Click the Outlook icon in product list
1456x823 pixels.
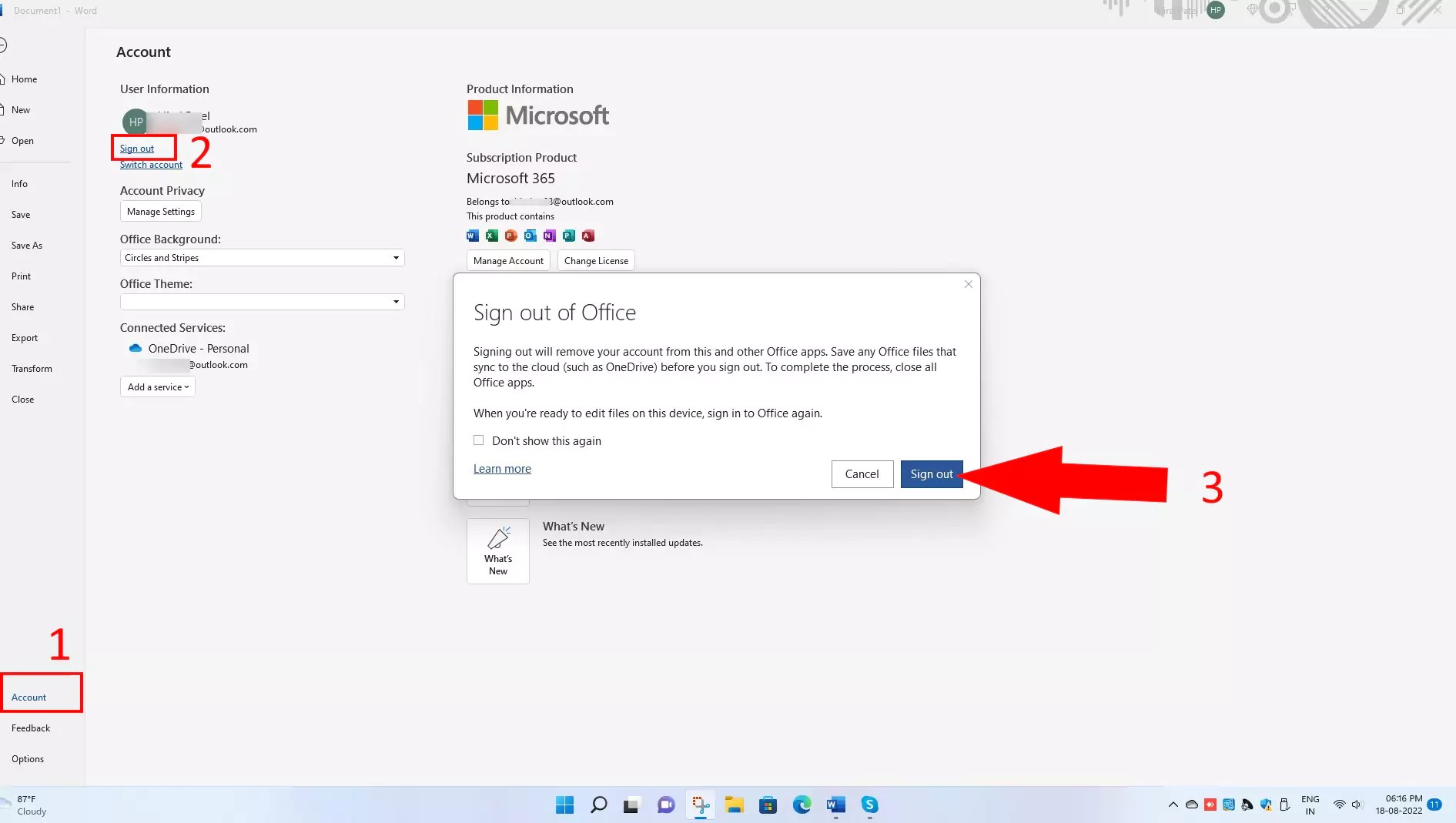[530, 236]
